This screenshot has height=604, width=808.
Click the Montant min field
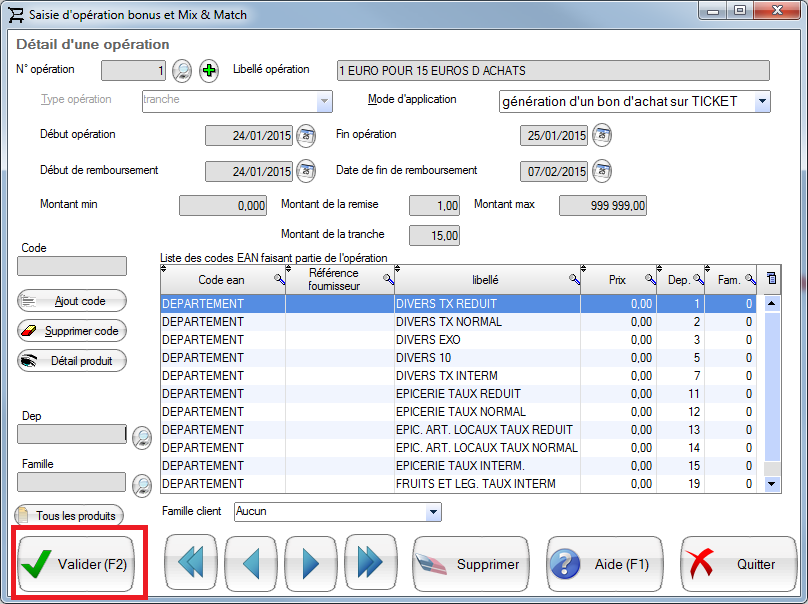[x=223, y=206]
